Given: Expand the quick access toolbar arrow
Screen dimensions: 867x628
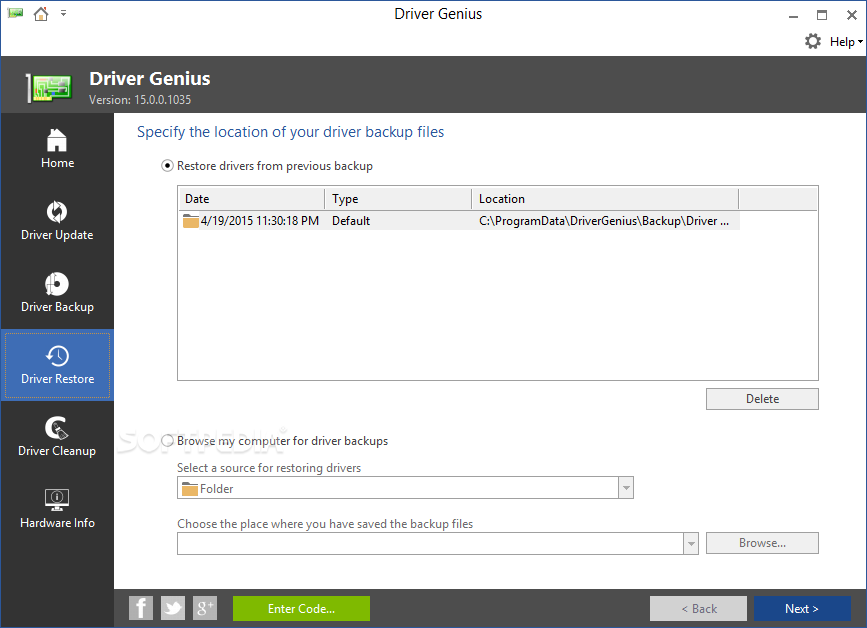Looking at the screenshot, I should click(x=64, y=13).
